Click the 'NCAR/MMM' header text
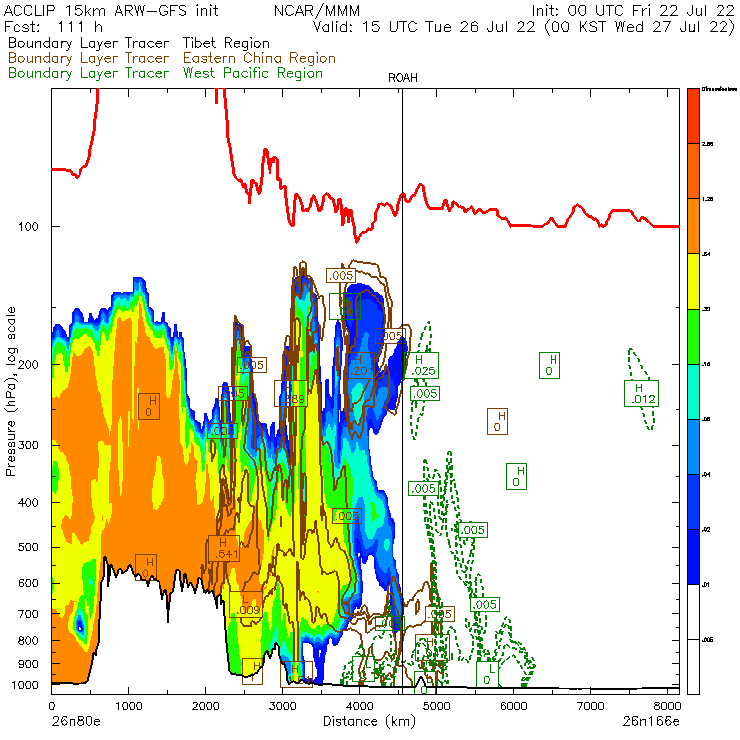Viewport: 740px width, 740px height. click(x=317, y=11)
